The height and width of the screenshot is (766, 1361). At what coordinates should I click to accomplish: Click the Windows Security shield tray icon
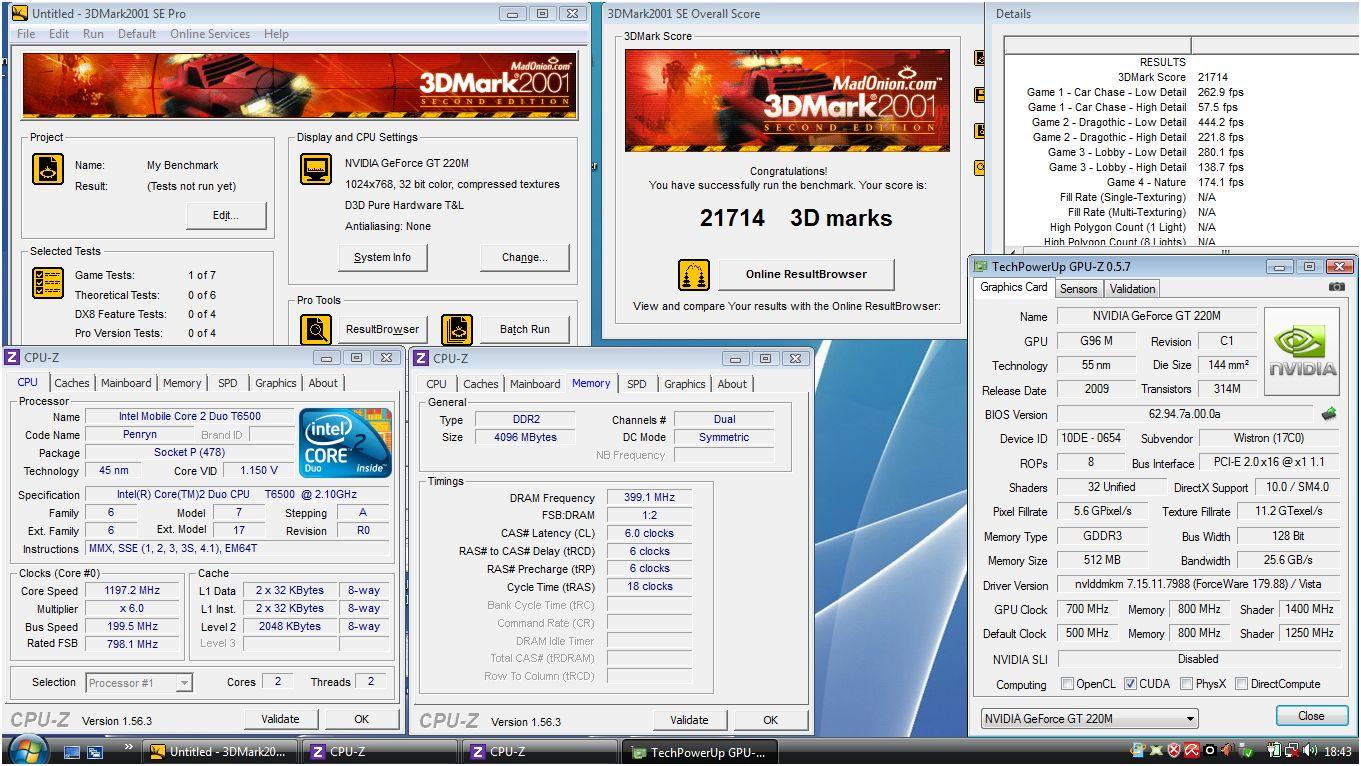tap(1174, 750)
